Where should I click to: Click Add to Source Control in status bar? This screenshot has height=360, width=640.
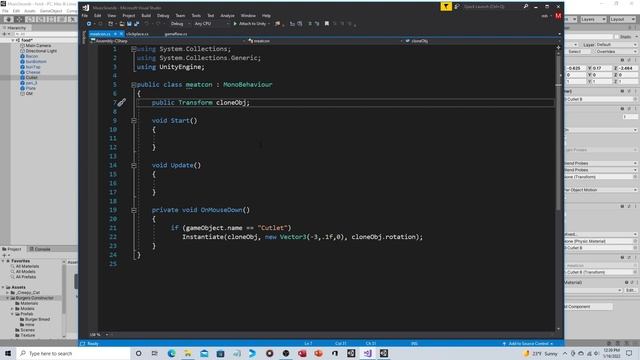(x=528, y=344)
